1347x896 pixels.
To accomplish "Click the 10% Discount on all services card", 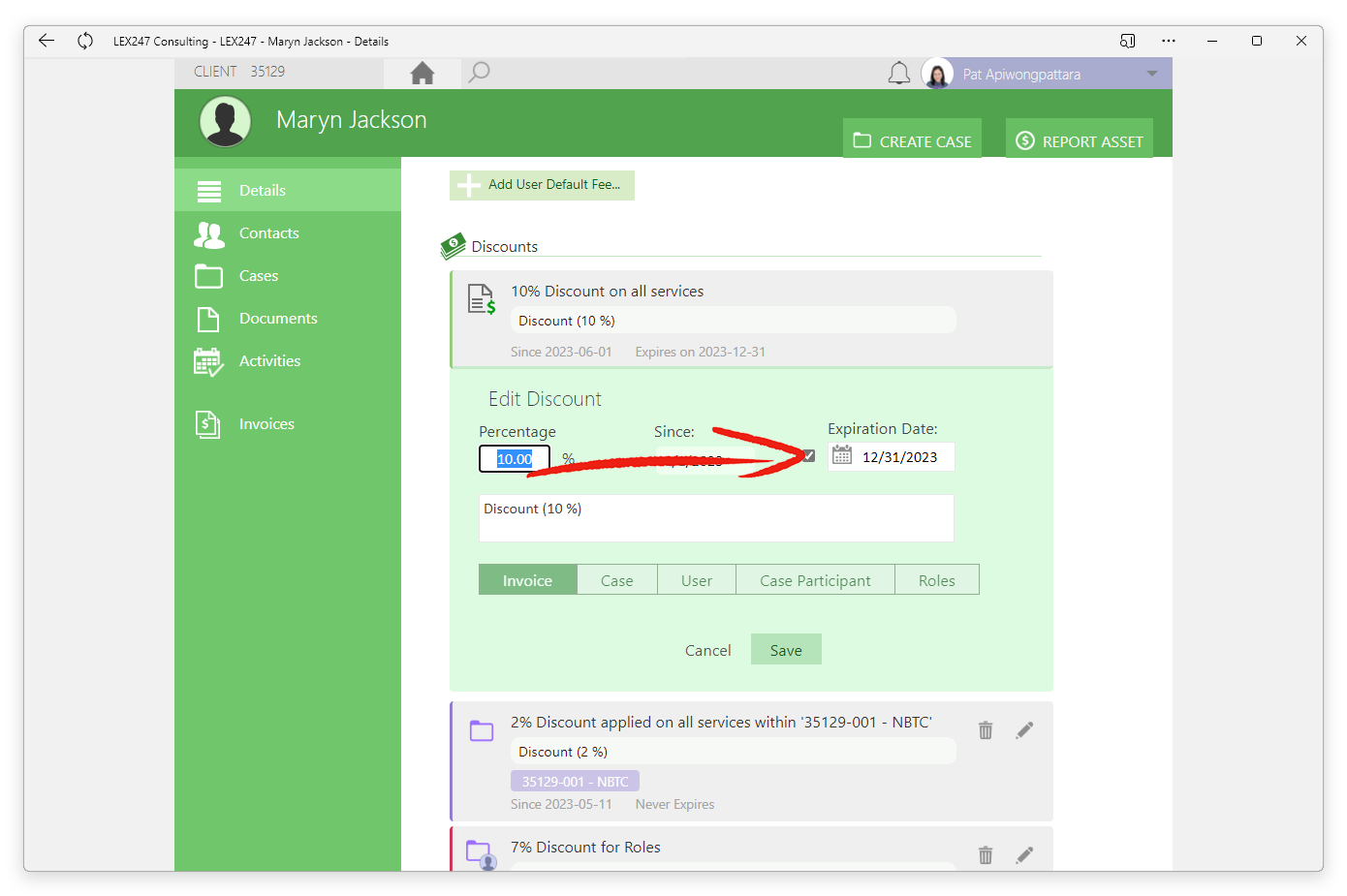I will point(752,320).
